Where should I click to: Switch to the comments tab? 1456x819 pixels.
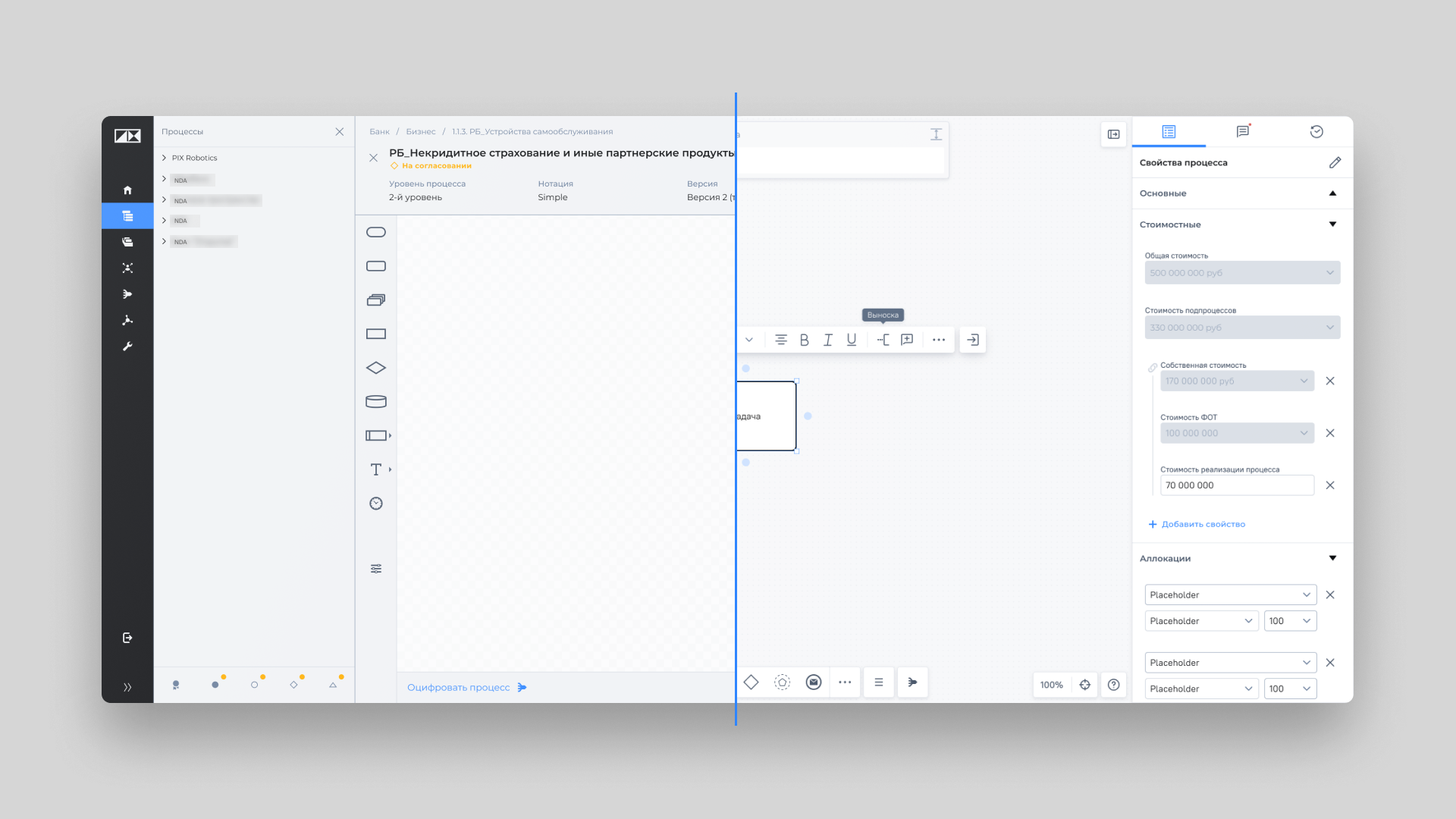pyautogui.click(x=1243, y=131)
